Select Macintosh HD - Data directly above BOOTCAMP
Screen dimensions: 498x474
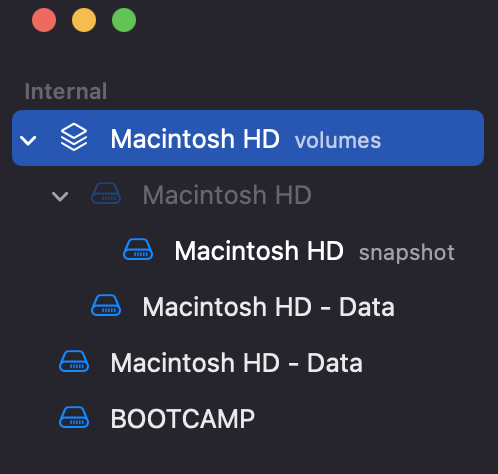(x=237, y=363)
